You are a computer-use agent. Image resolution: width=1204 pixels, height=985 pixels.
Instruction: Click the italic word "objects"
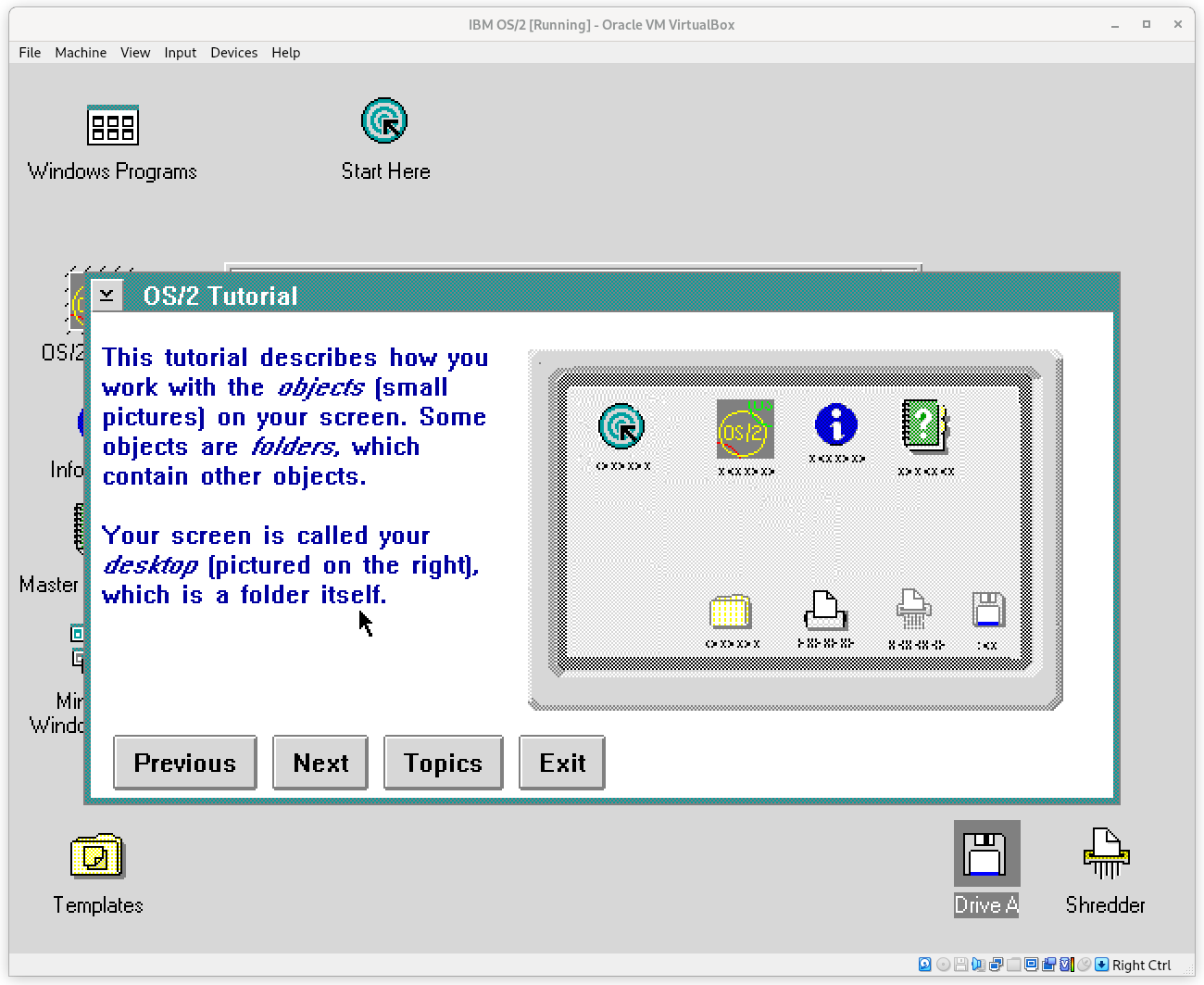(x=321, y=387)
